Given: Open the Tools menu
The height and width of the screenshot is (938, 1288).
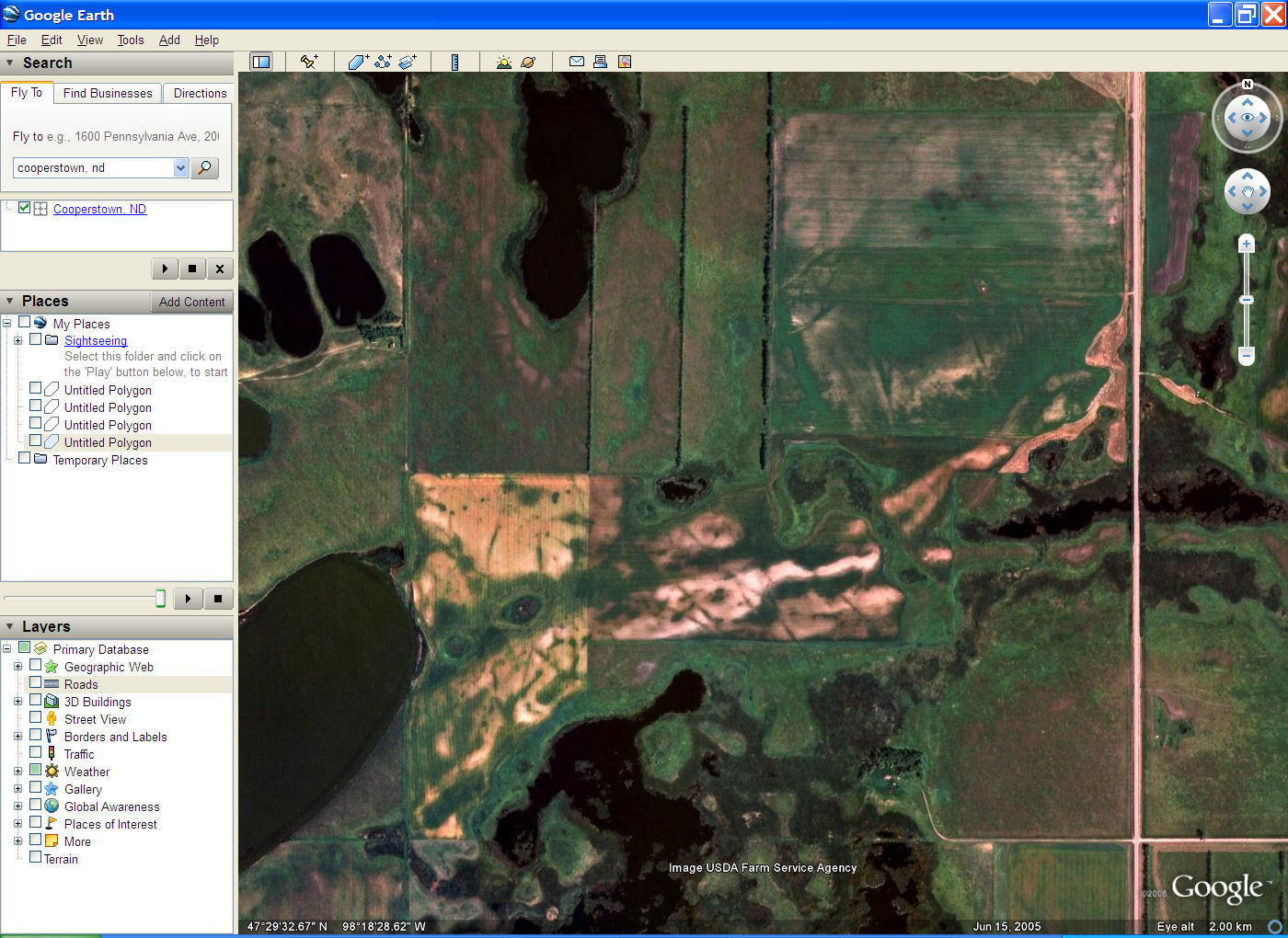Looking at the screenshot, I should coord(131,40).
